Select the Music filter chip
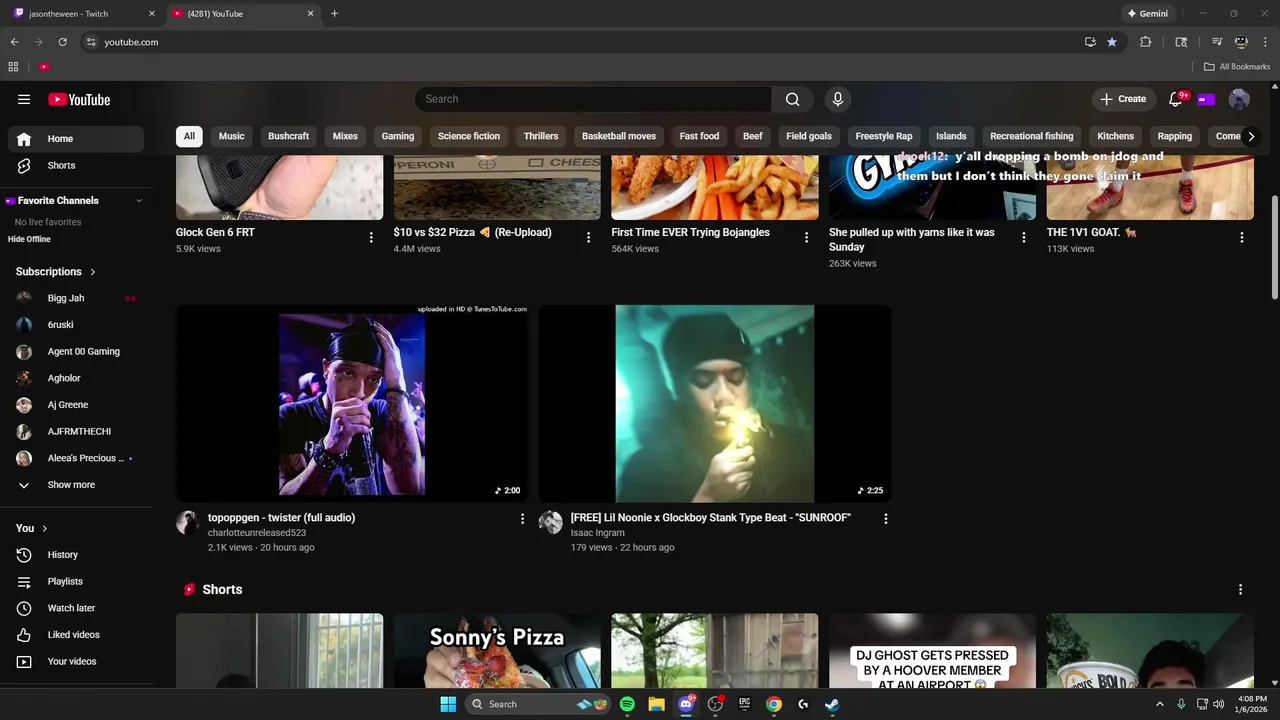This screenshot has width=1280, height=720. tap(231, 136)
